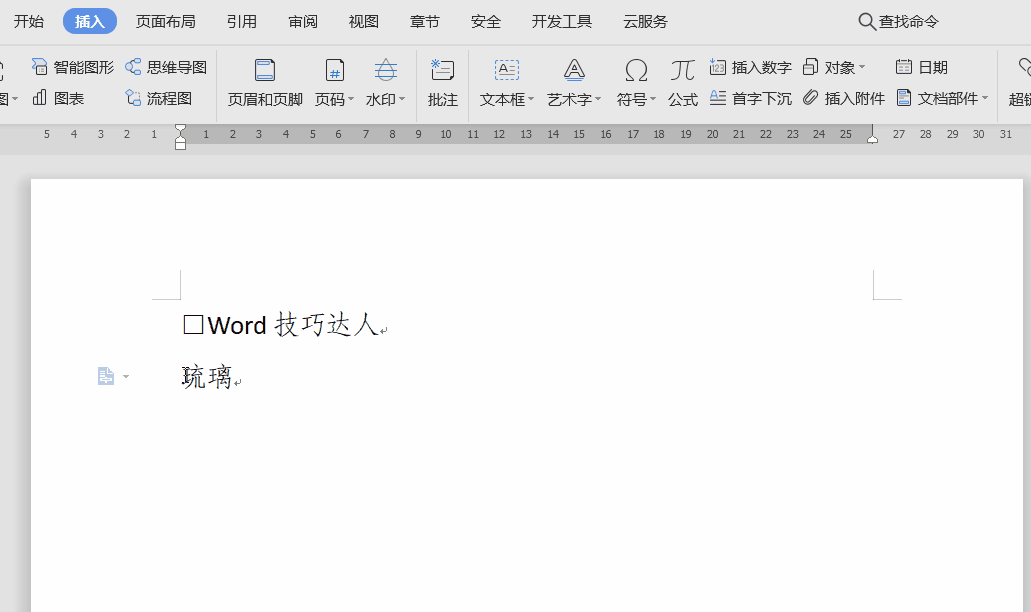Insert a 图表 chart
The width and height of the screenshot is (1031, 612).
coord(59,98)
